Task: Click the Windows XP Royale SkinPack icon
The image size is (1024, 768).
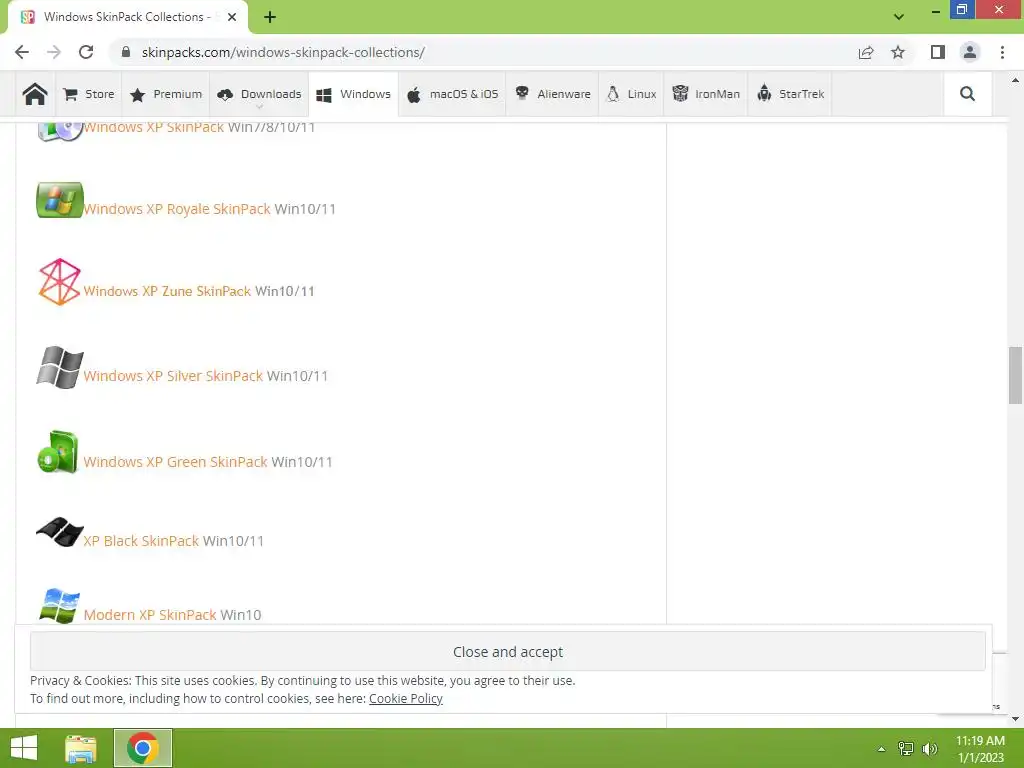Action: pos(59,200)
